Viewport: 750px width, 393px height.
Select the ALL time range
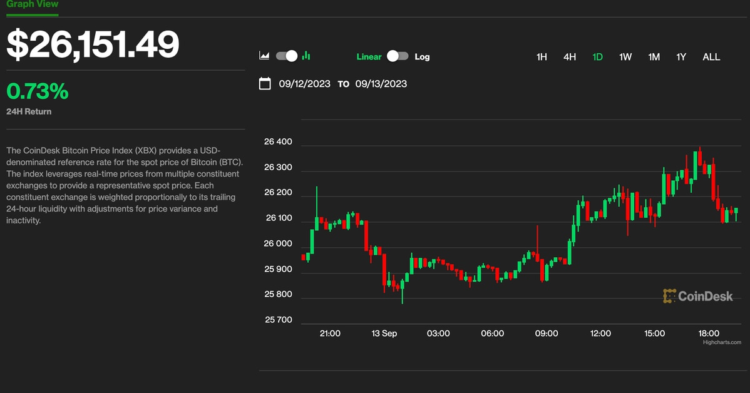711,57
